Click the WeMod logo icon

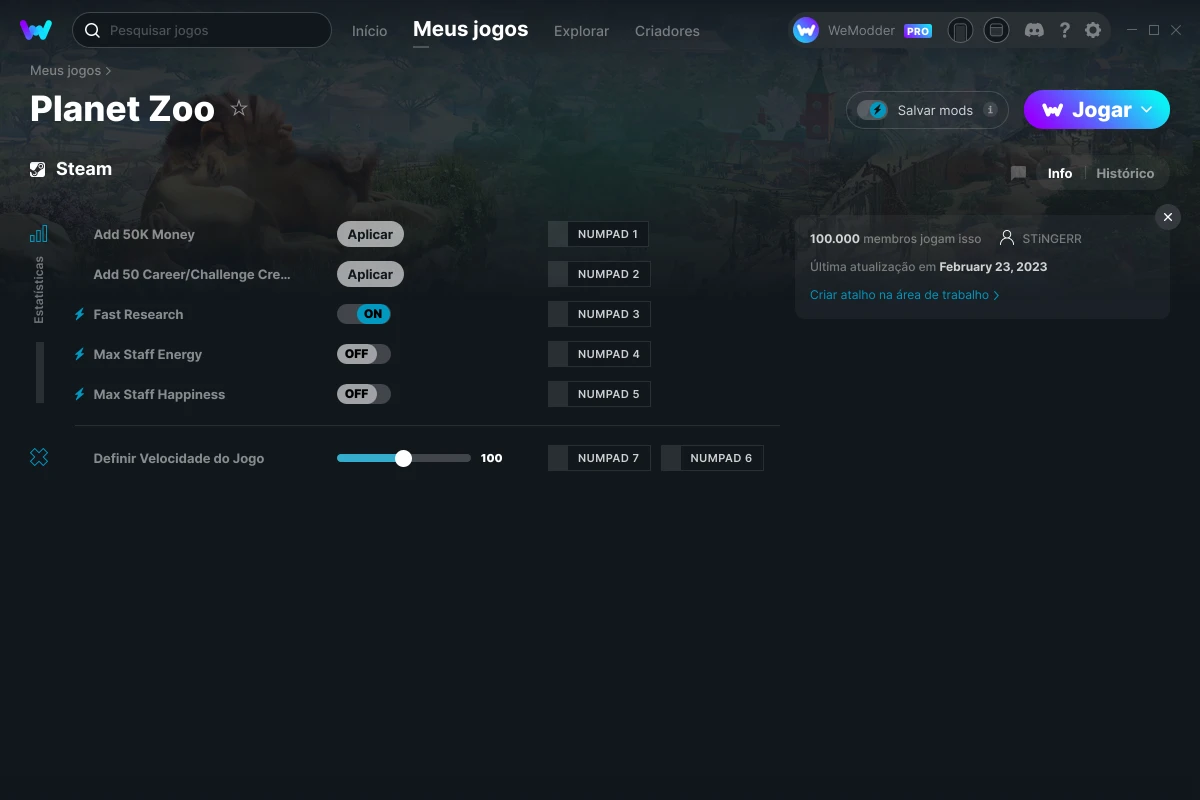pyautogui.click(x=36, y=30)
